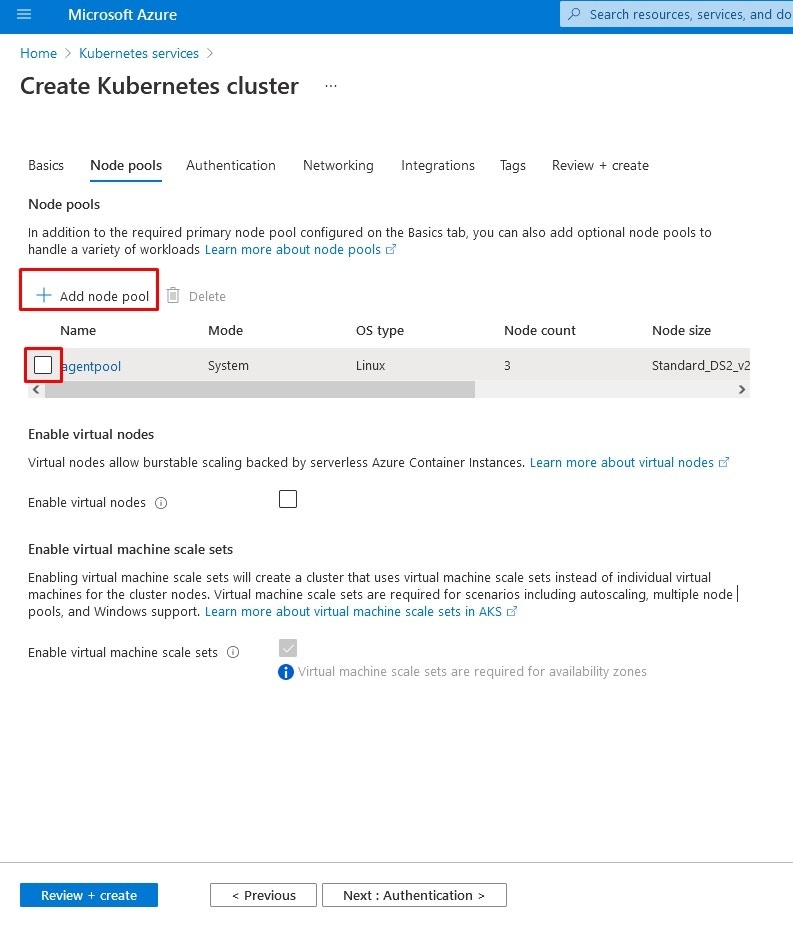Click the Enable virtual machine scale sets checkbox
793x931 pixels.
click(288, 648)
